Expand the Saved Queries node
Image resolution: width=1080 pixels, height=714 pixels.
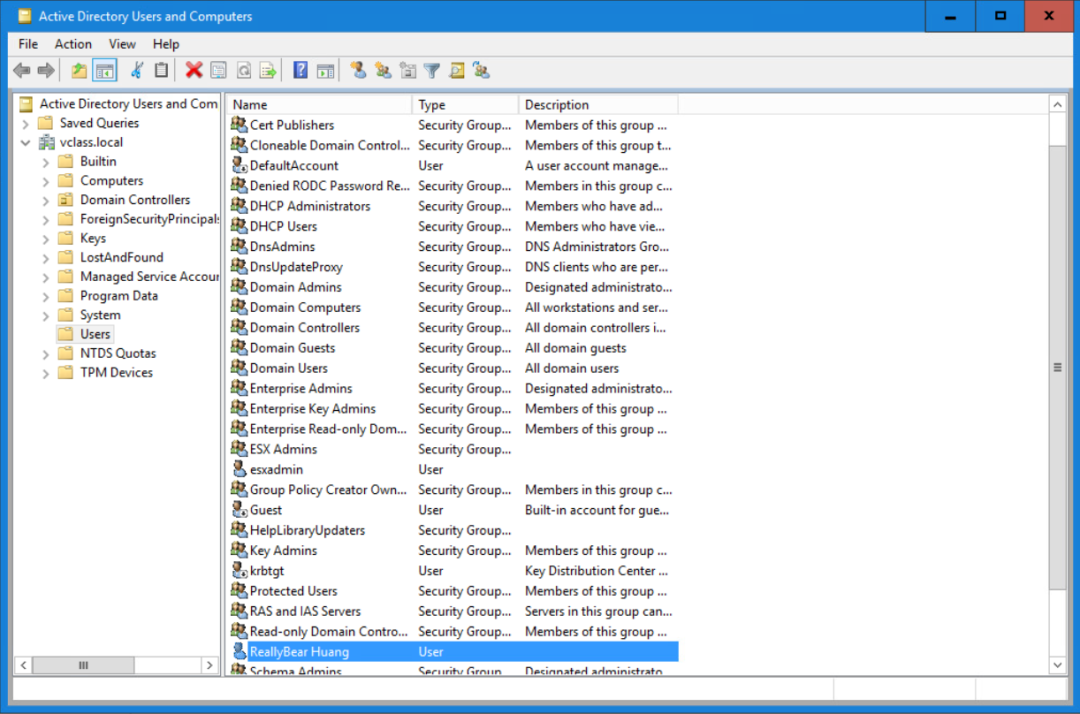pyautogui.click(x=25, y=124)
